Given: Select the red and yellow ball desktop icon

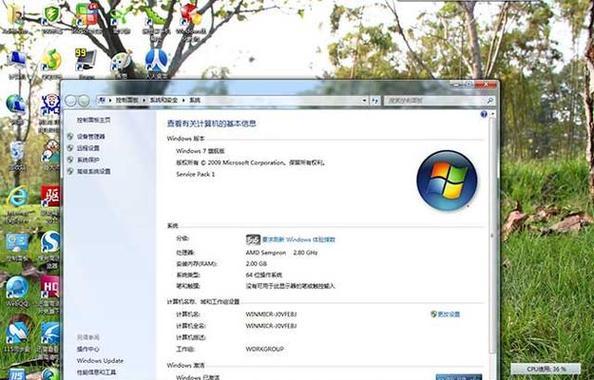Looking at the screenshot, I should tap(191, 14).
